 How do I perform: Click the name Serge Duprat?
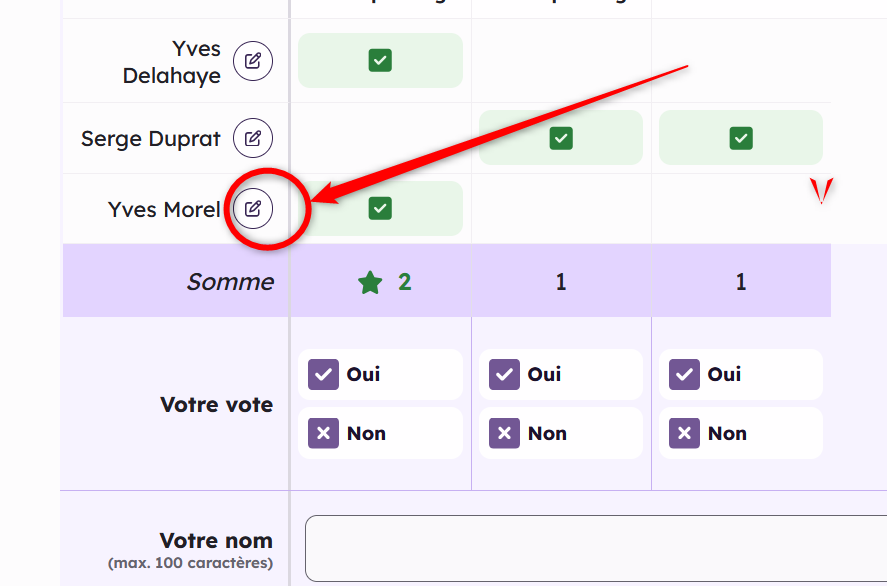point(151,139)
